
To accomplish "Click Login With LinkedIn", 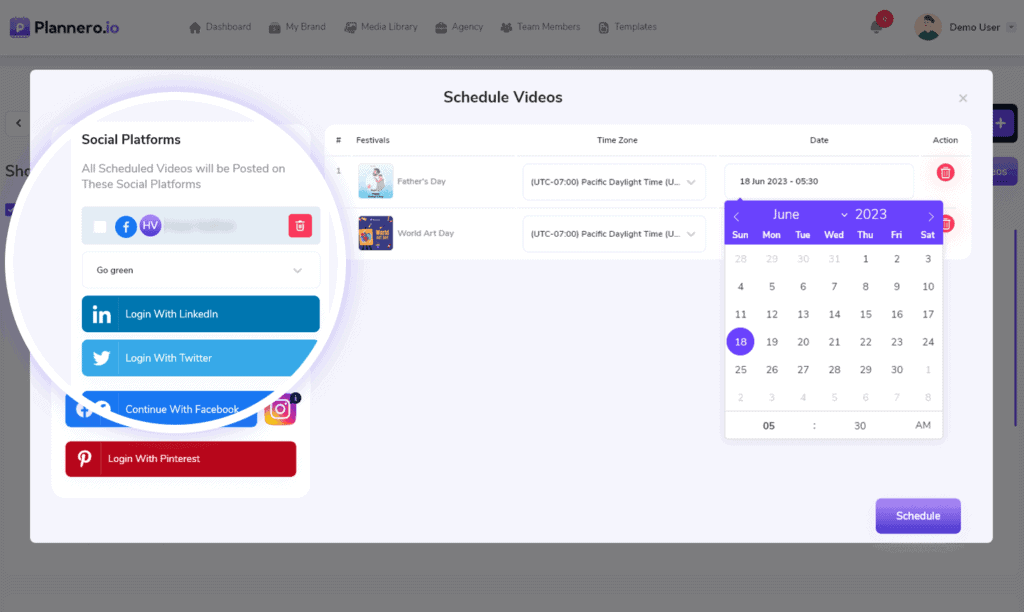I will pos(200,313).
